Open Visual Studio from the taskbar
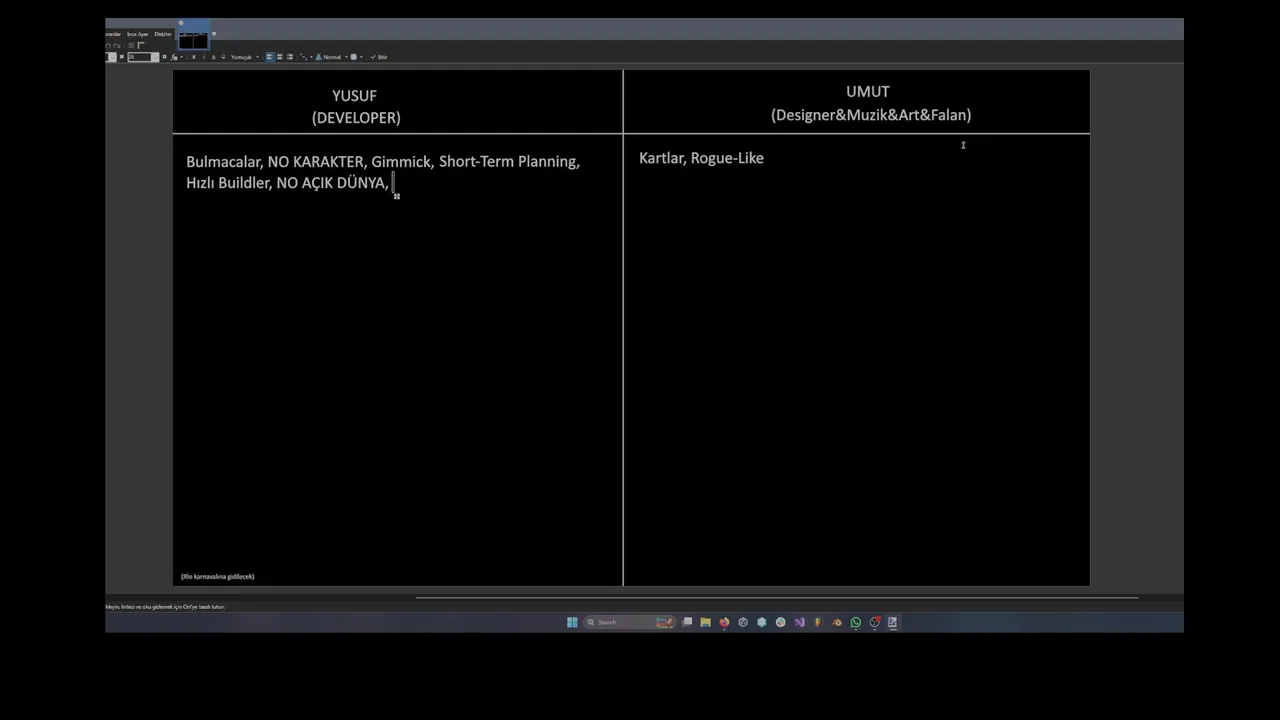 (x=799, y=622)
